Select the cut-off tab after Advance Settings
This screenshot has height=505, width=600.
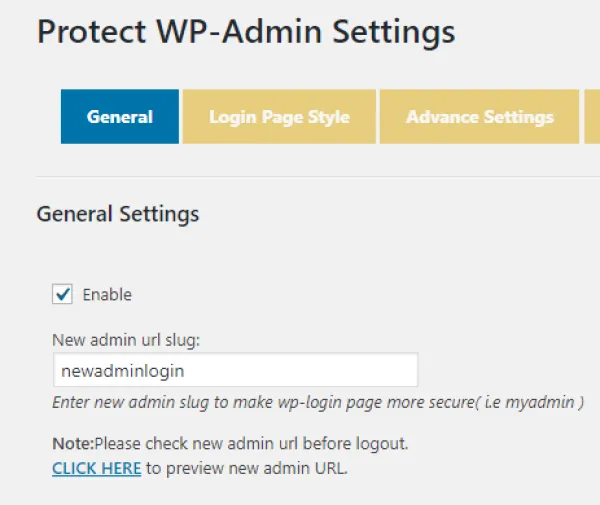point(592,117)
